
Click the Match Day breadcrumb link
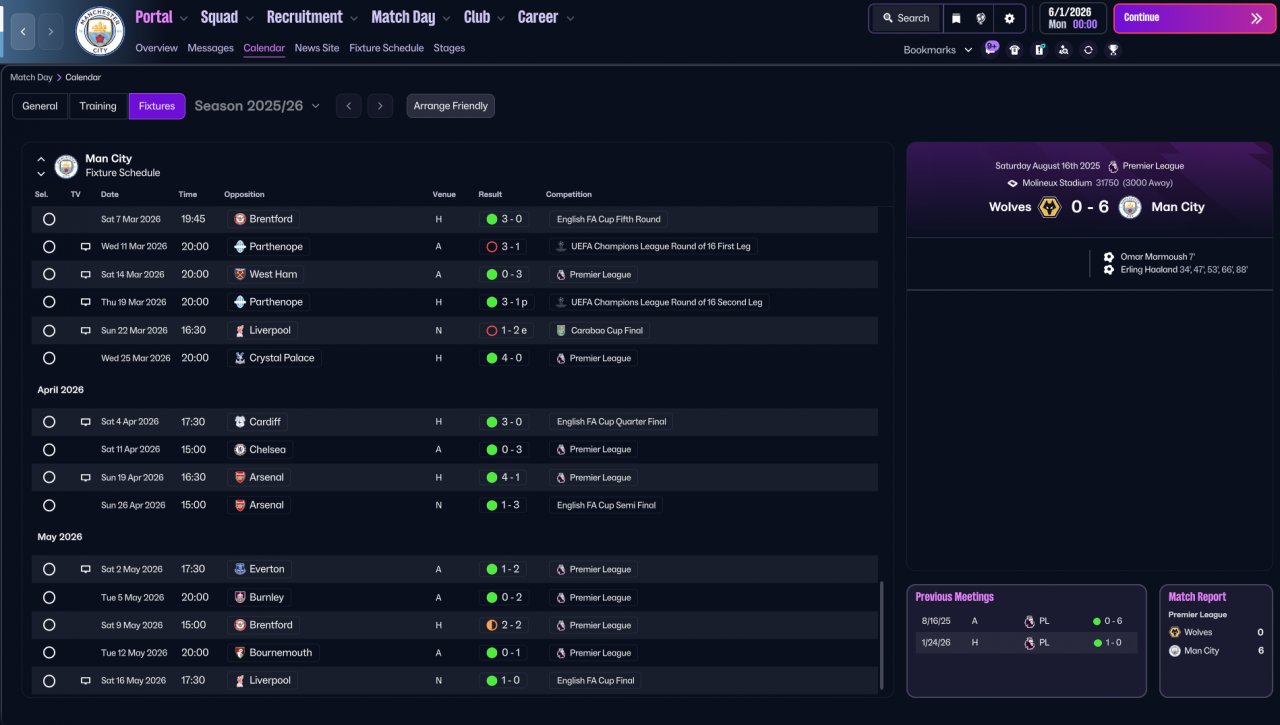(x=31, y=77)
